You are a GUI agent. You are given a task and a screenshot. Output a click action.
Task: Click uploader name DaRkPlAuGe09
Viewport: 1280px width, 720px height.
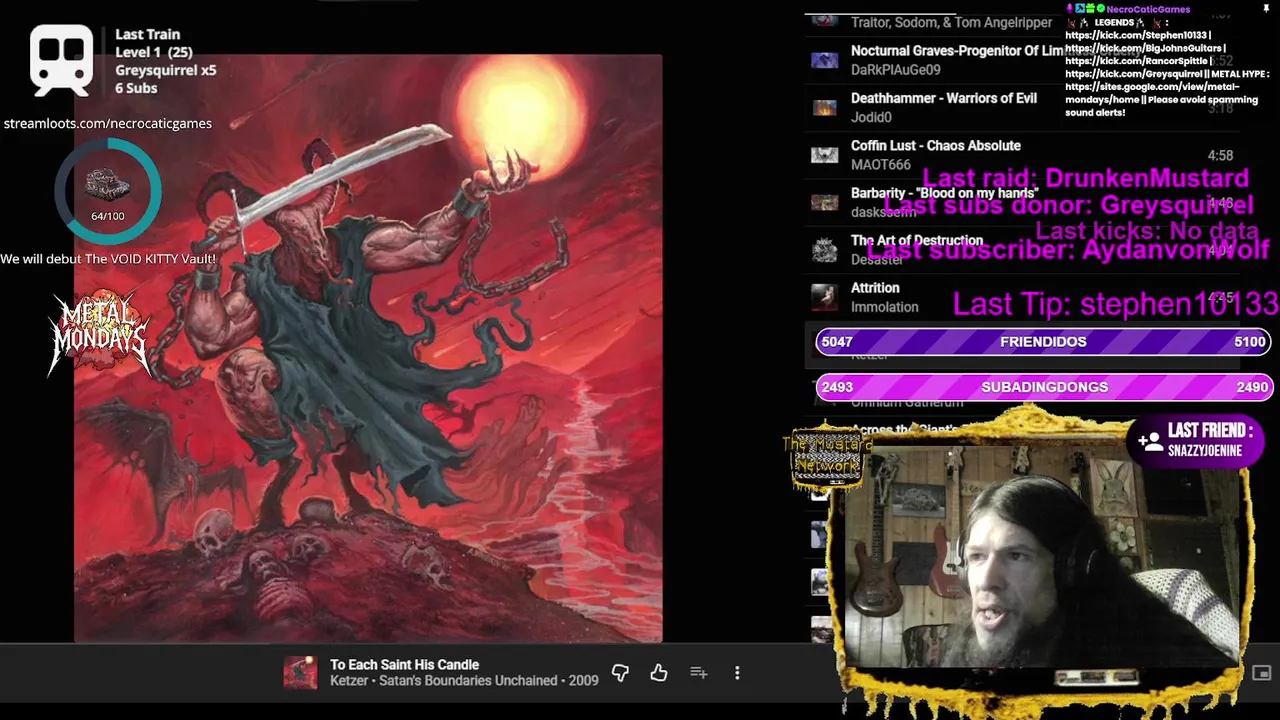tap(895, 70)
